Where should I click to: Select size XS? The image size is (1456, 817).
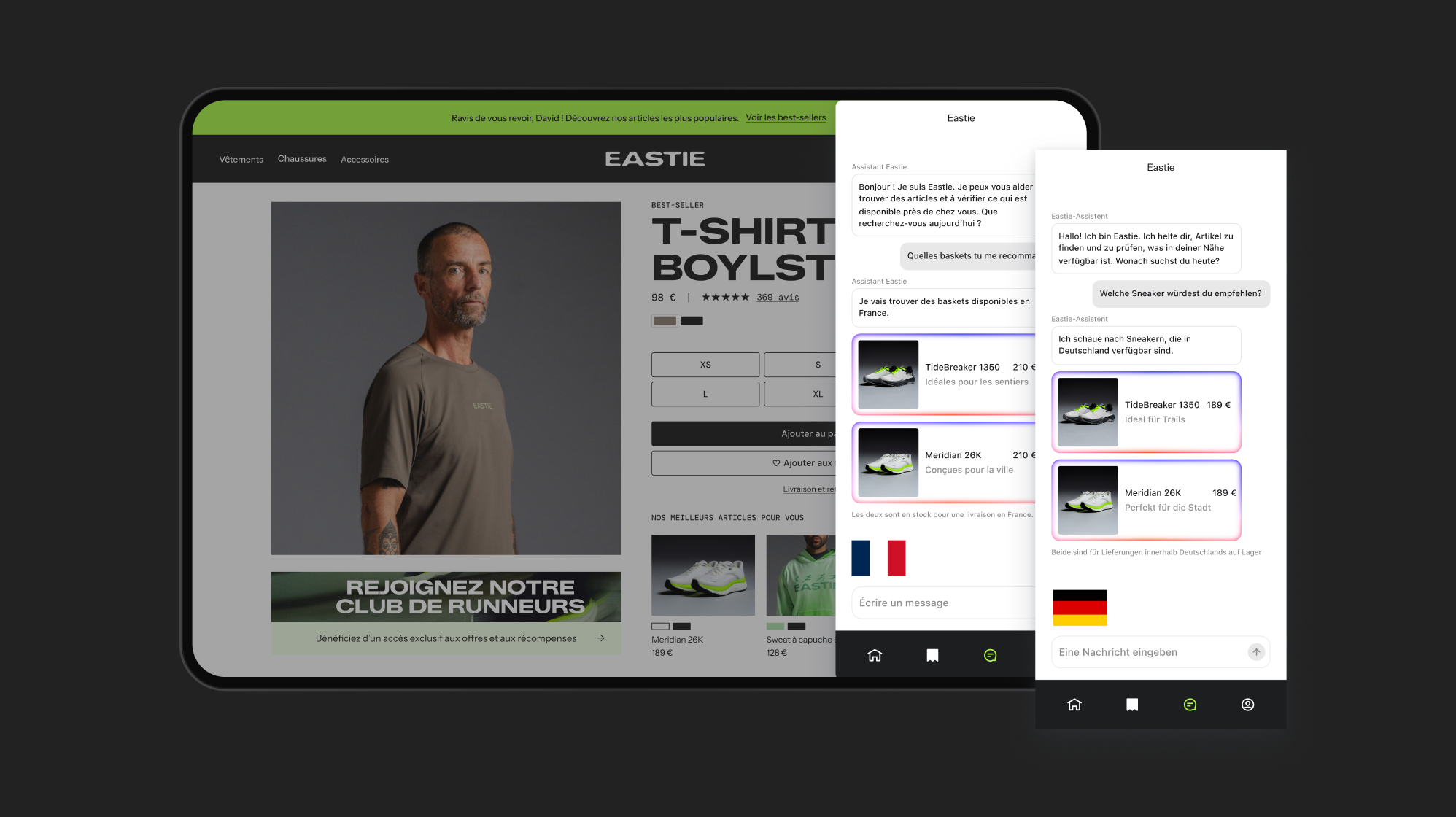click(705, 365)
